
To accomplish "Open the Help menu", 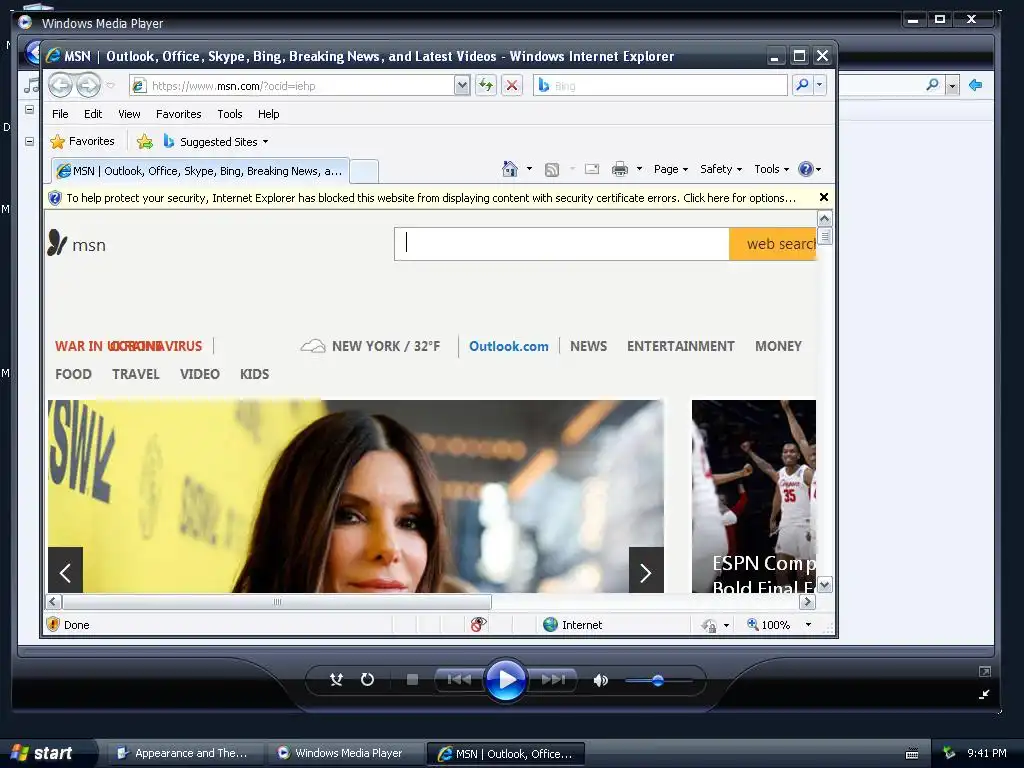I will click(268, 114).
